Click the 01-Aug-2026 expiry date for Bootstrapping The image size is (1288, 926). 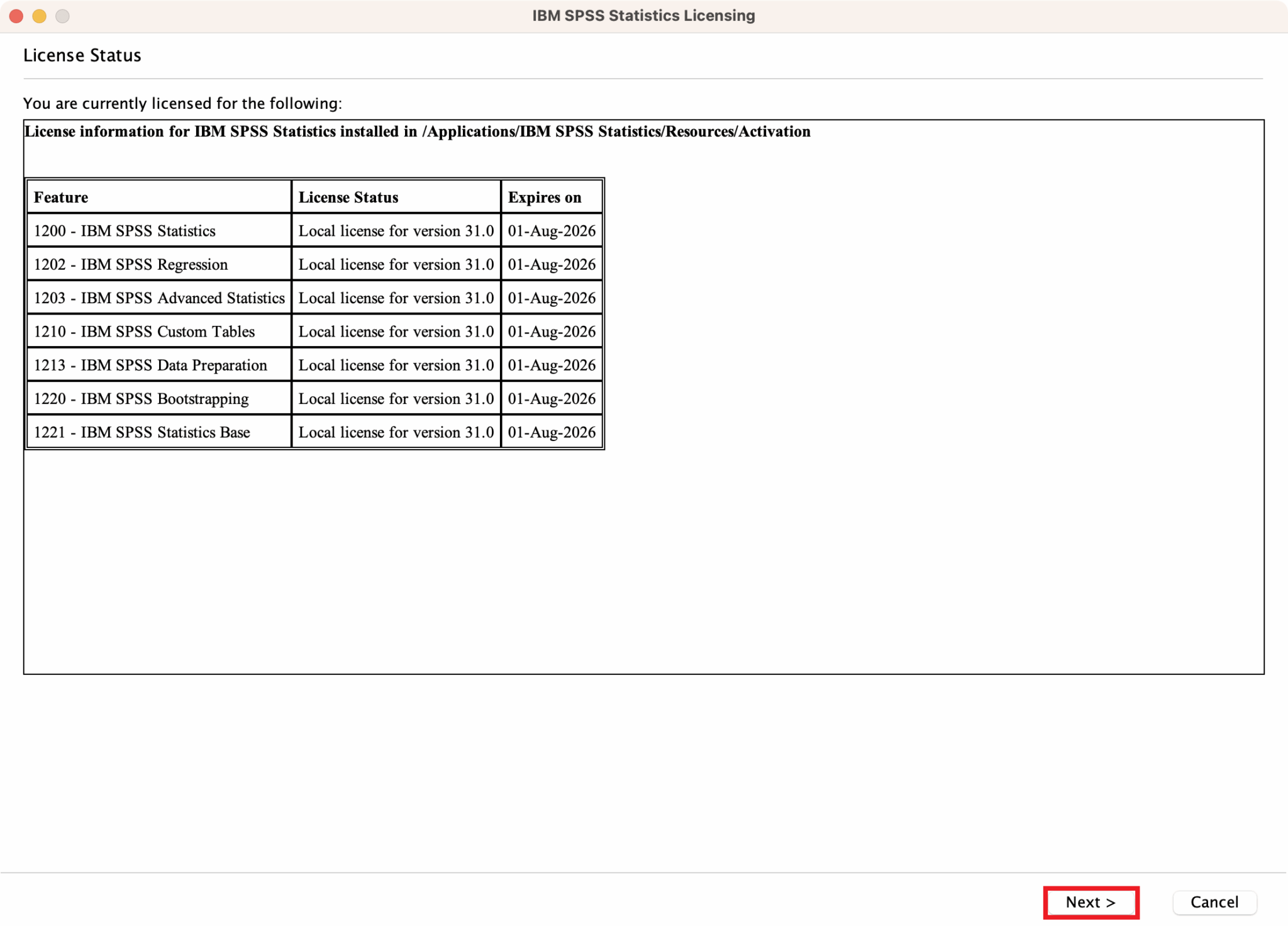point(552,399)
